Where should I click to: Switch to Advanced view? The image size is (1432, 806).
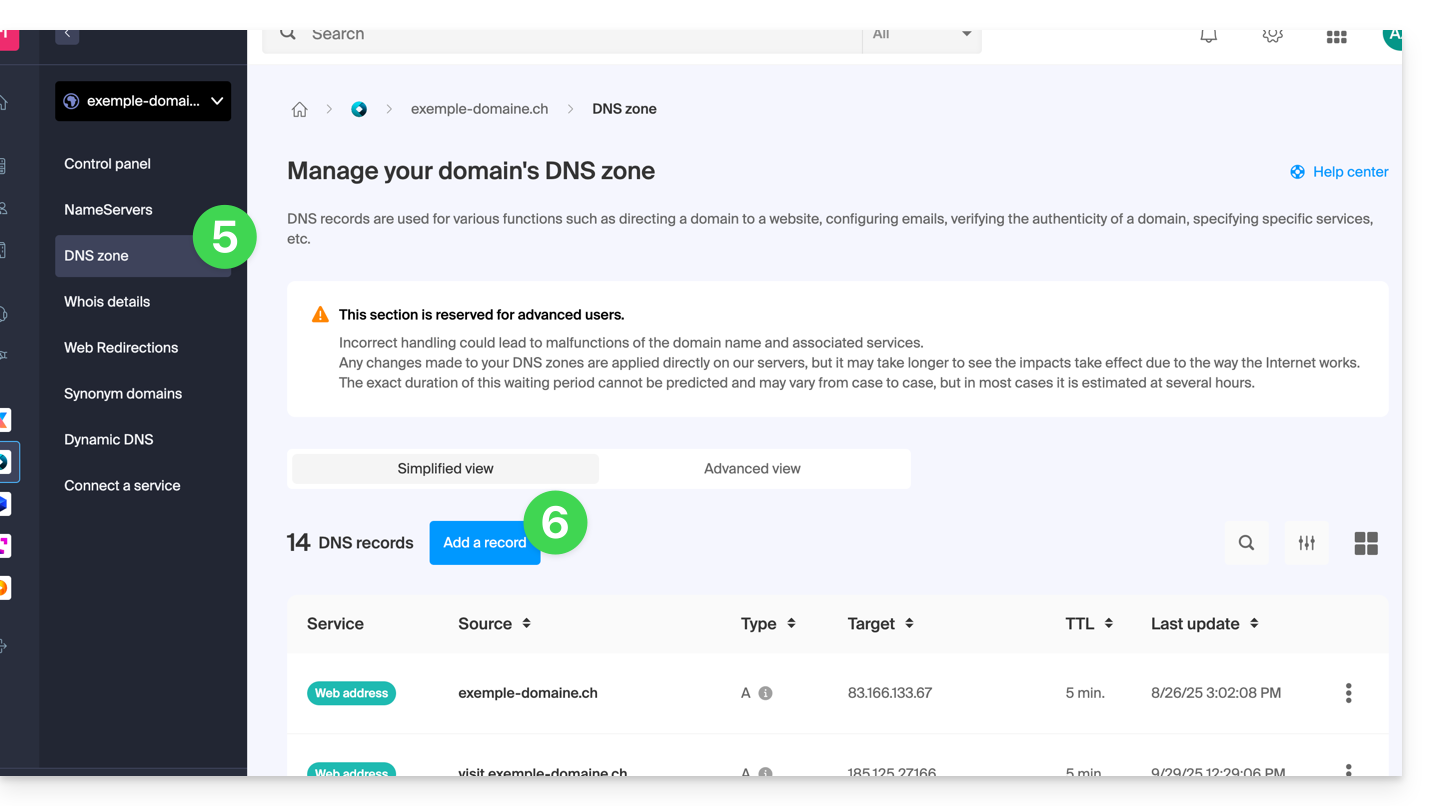click(752, 469)
